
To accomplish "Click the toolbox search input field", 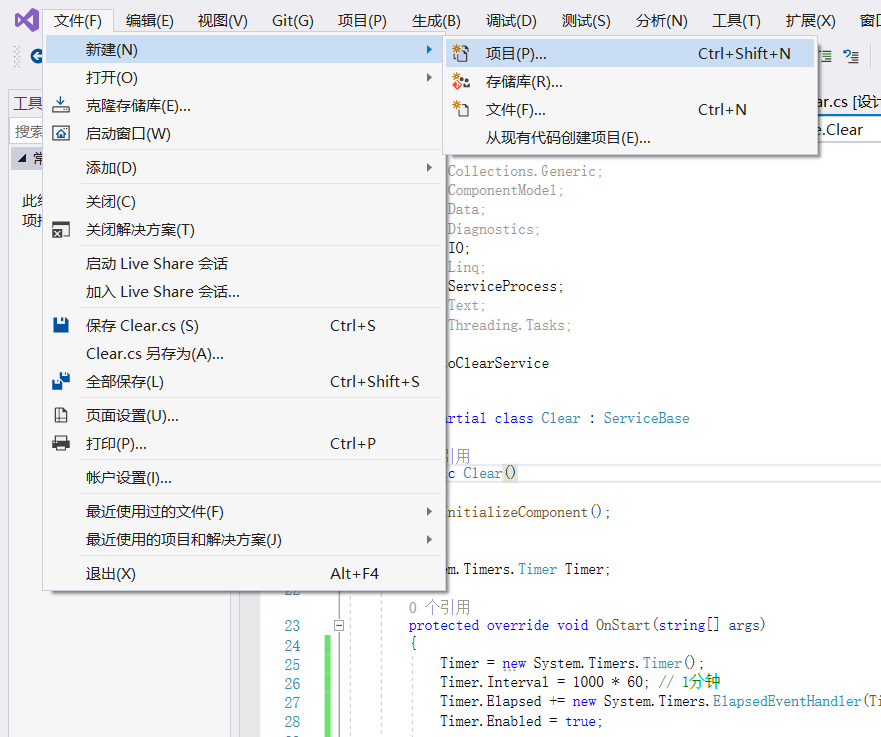I will [26, 131].
